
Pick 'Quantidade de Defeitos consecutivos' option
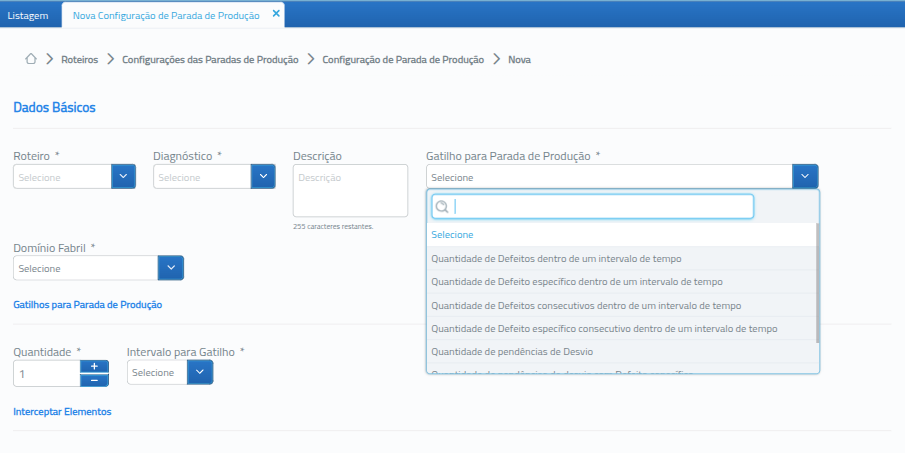[x=585, y=305]
